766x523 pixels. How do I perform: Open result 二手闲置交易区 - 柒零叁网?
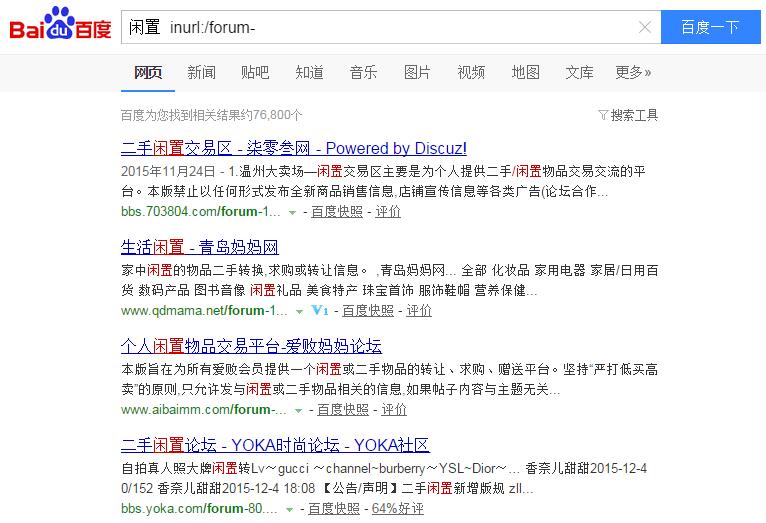click(x=294, y=148)
